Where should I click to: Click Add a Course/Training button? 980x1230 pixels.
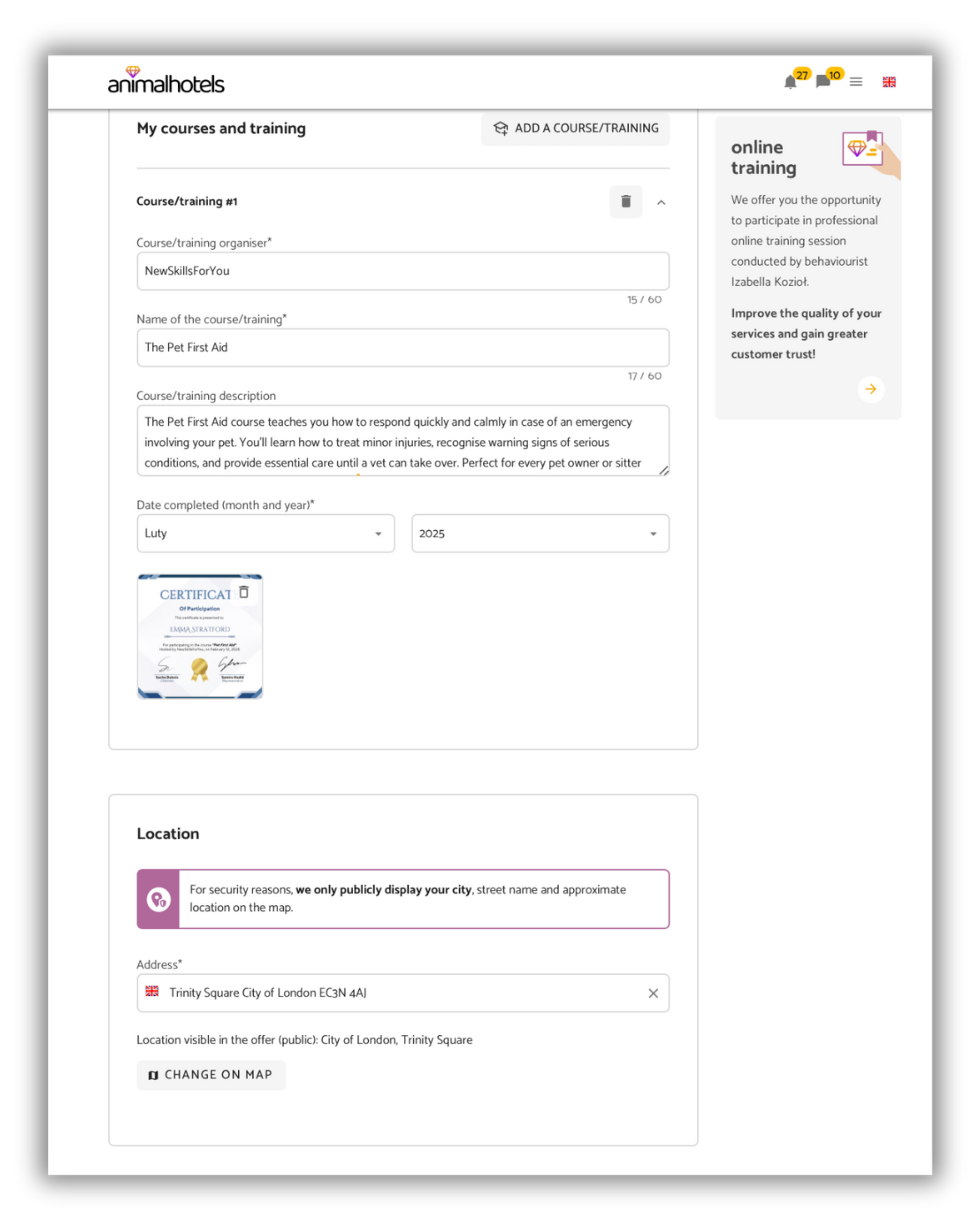point(575,129)
